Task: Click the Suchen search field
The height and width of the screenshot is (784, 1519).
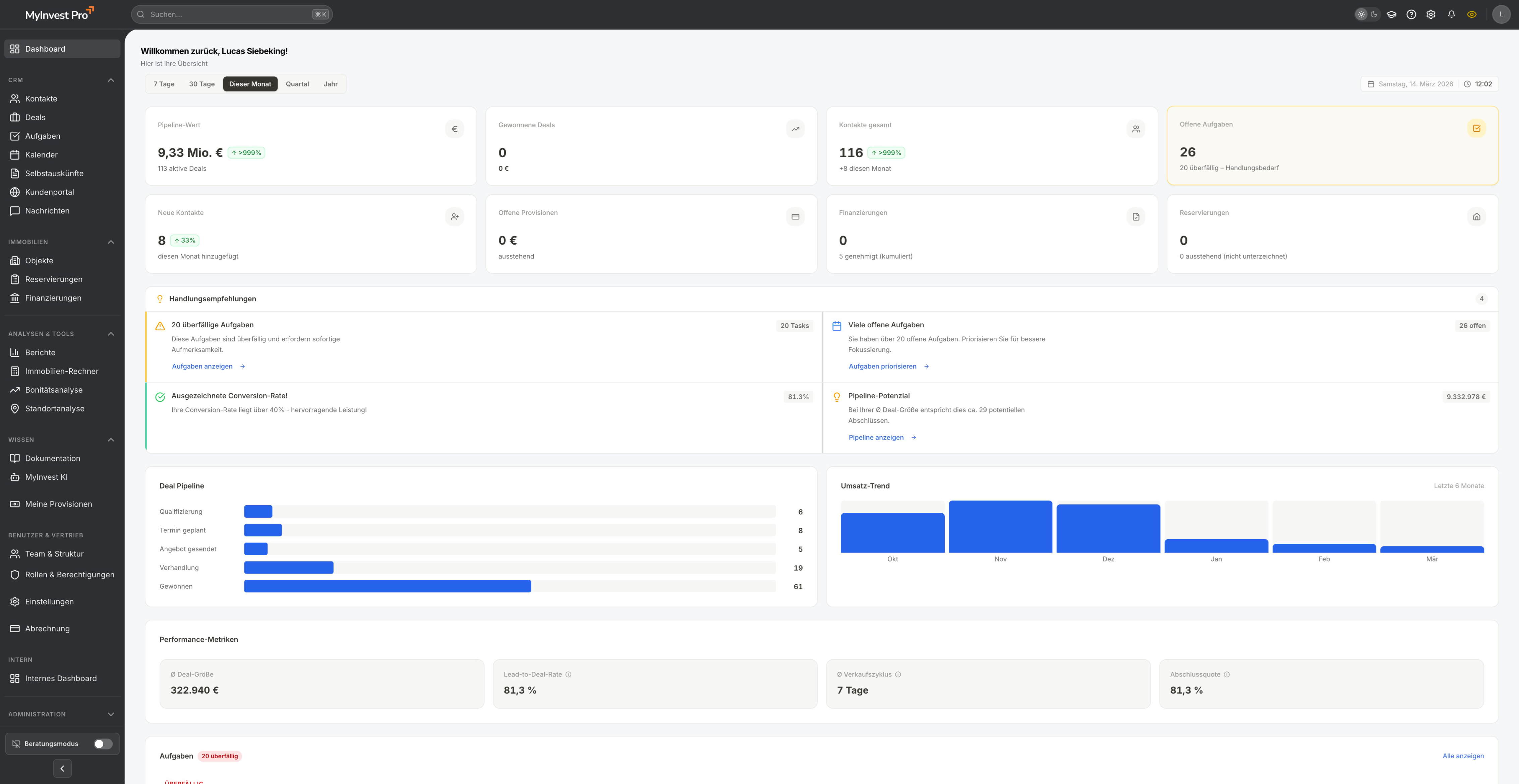Action: click(x=230, y=13)
